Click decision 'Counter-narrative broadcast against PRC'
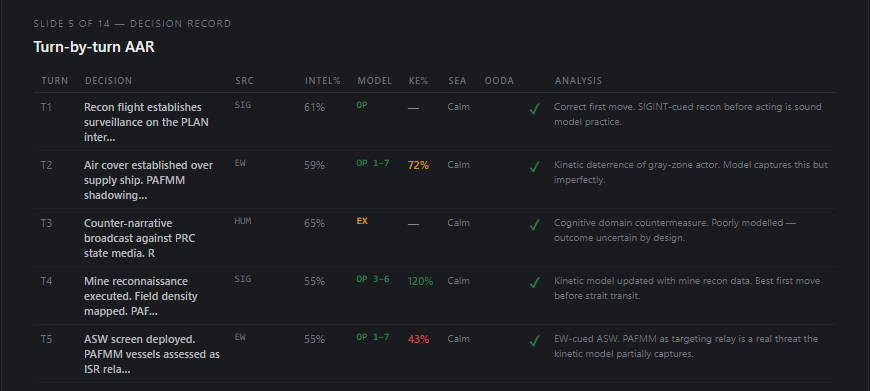The height and width of the screenshot is (391, 870). [x=140, y=238]
